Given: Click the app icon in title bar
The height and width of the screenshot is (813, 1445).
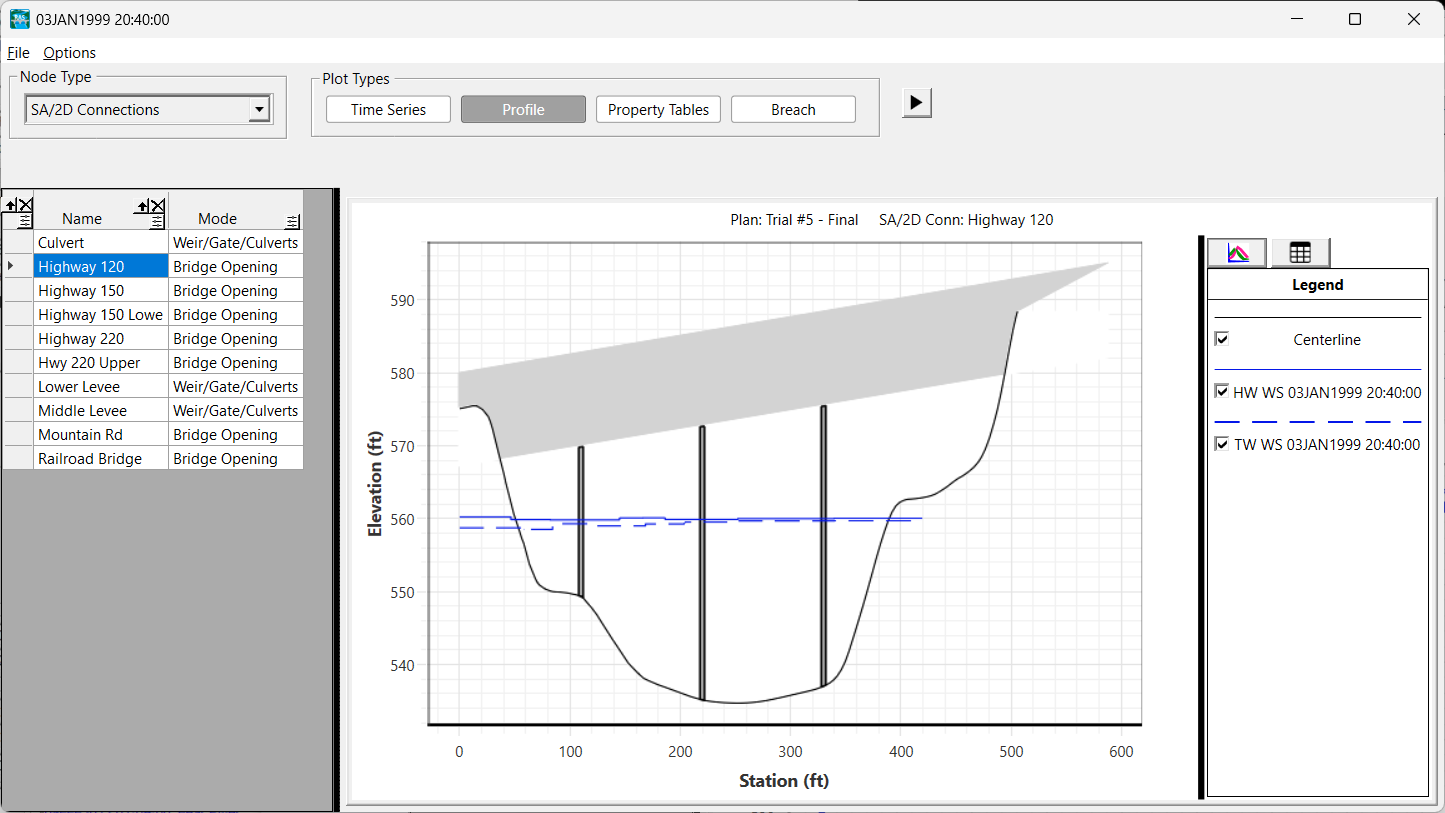Looking at the screenshot, I should 19,19.
